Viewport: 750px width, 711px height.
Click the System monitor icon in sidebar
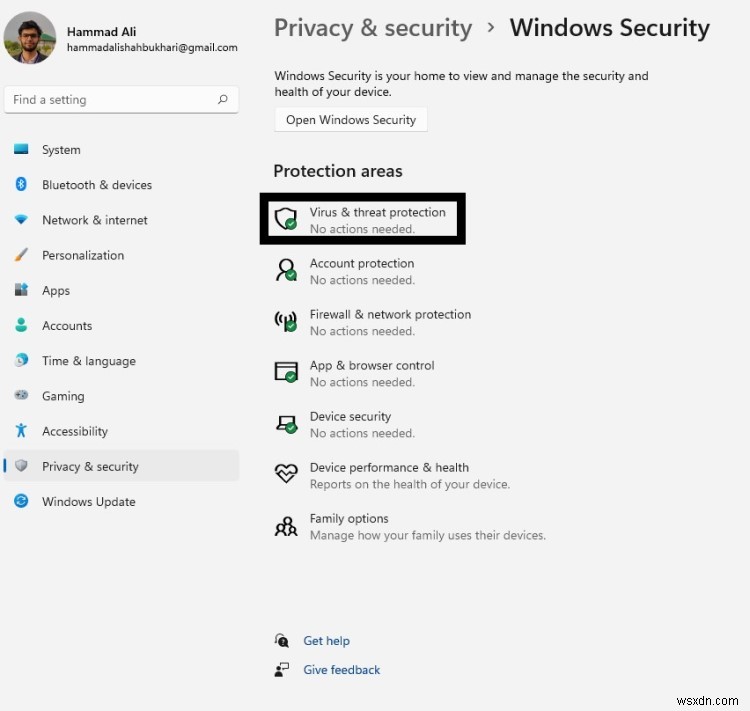[21, 149]
